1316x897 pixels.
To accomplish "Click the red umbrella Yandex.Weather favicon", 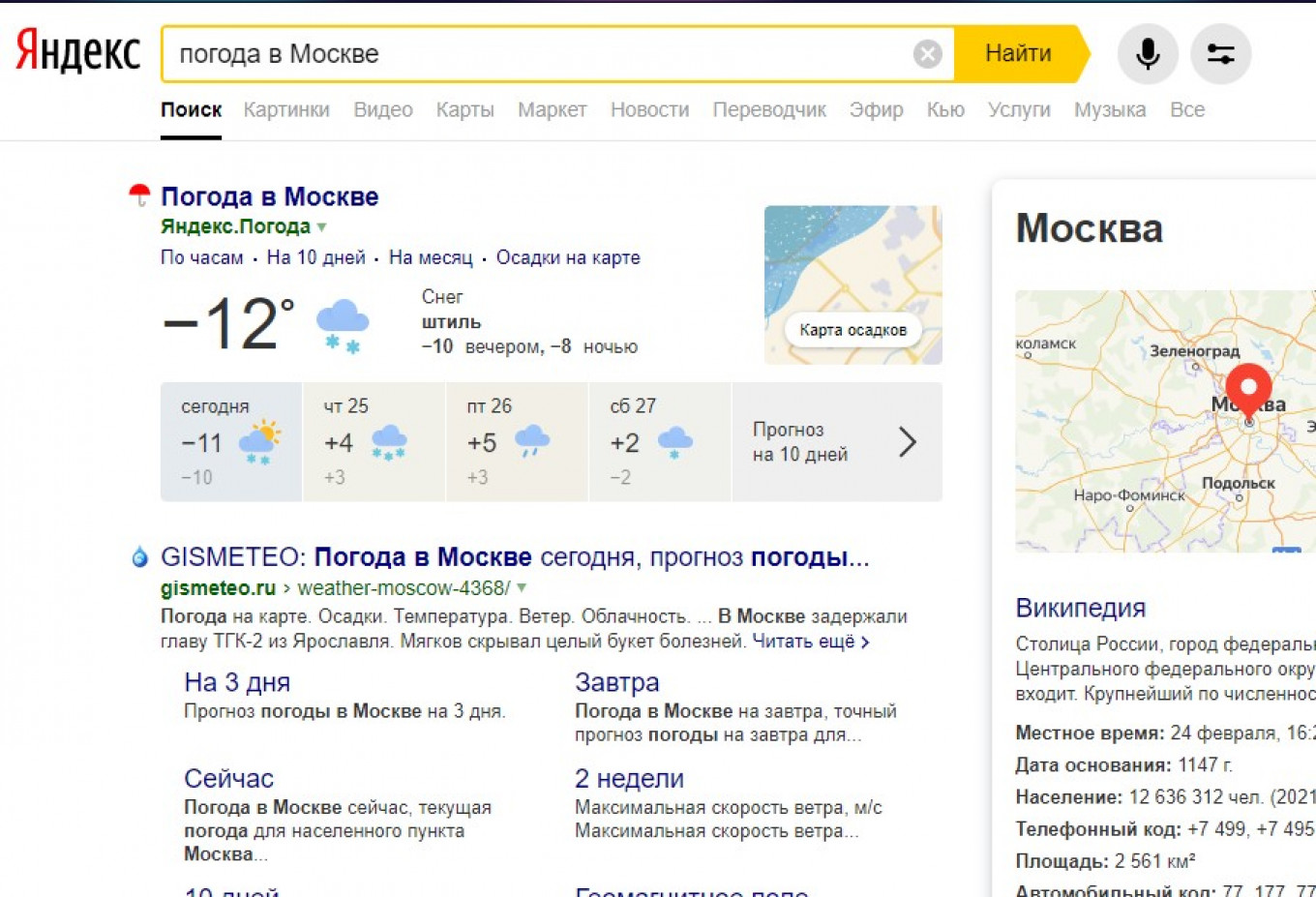I will pyautogui.click(x=140, y=195).
